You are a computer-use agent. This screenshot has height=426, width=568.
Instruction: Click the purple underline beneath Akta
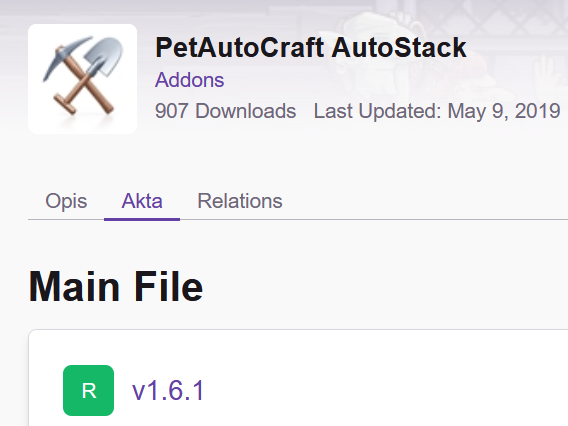[x=142, y=219]
